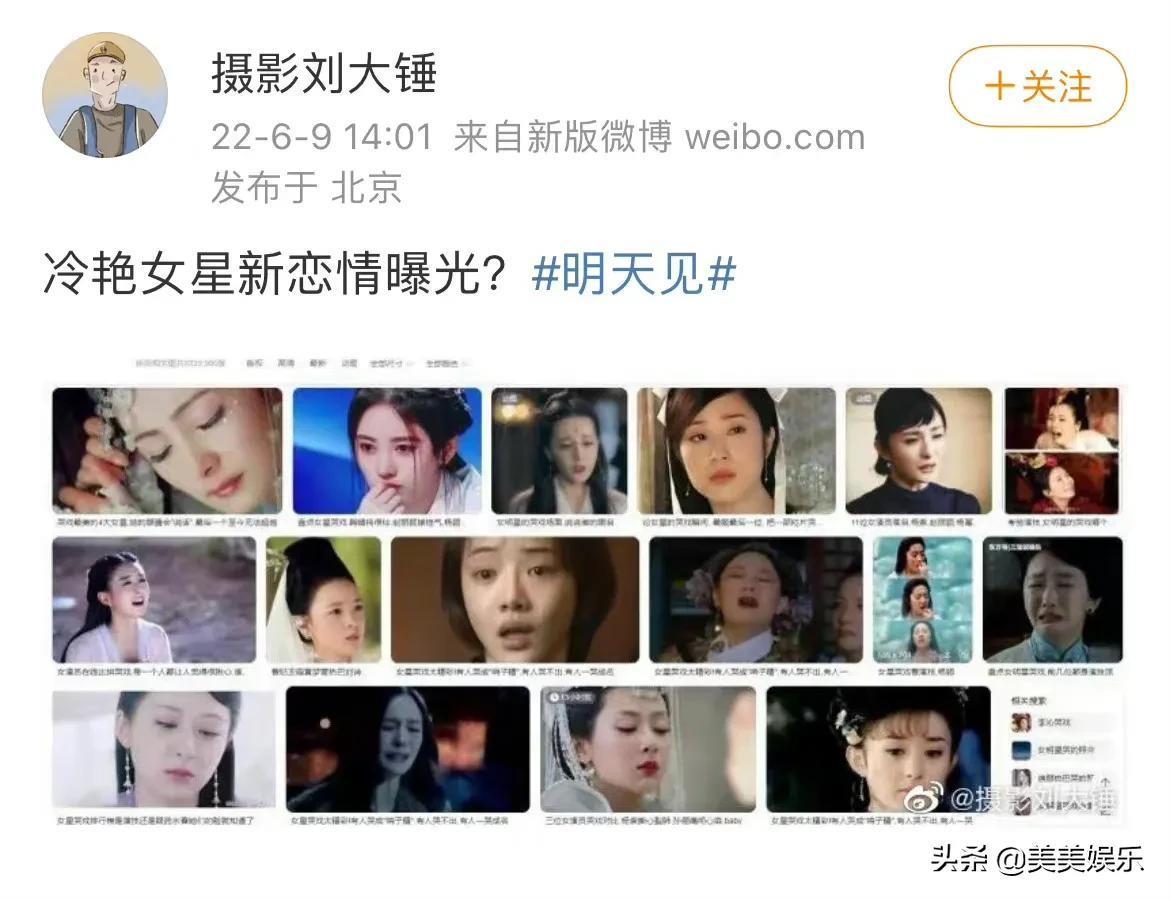Open large center thumbnail of short-haired woman
This screenshot has width=1170, height=899.
coord(515,600)
